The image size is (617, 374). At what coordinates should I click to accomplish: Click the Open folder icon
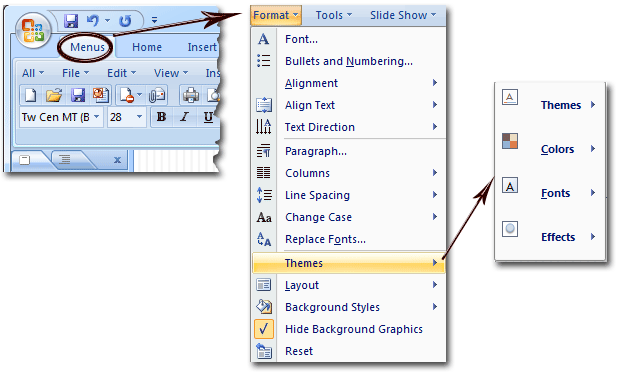click(54, 95)
